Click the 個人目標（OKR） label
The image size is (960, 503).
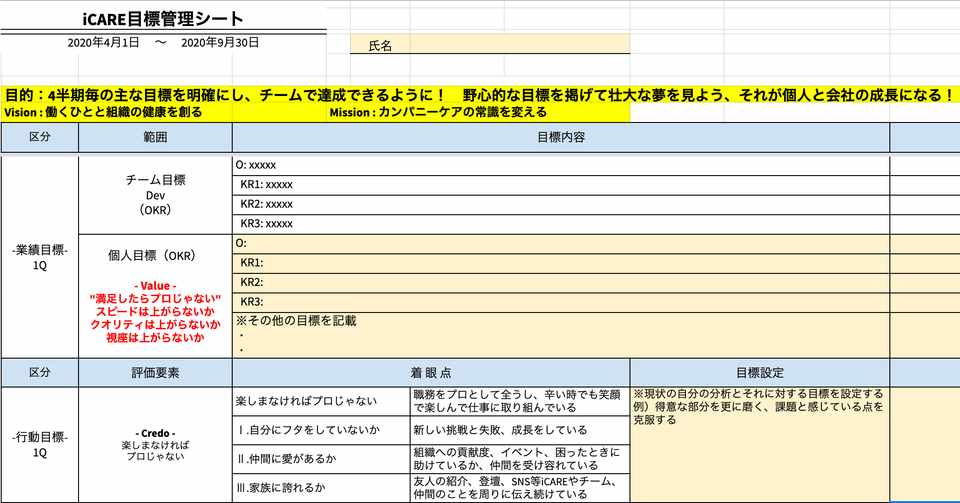(x=152, y=256)
